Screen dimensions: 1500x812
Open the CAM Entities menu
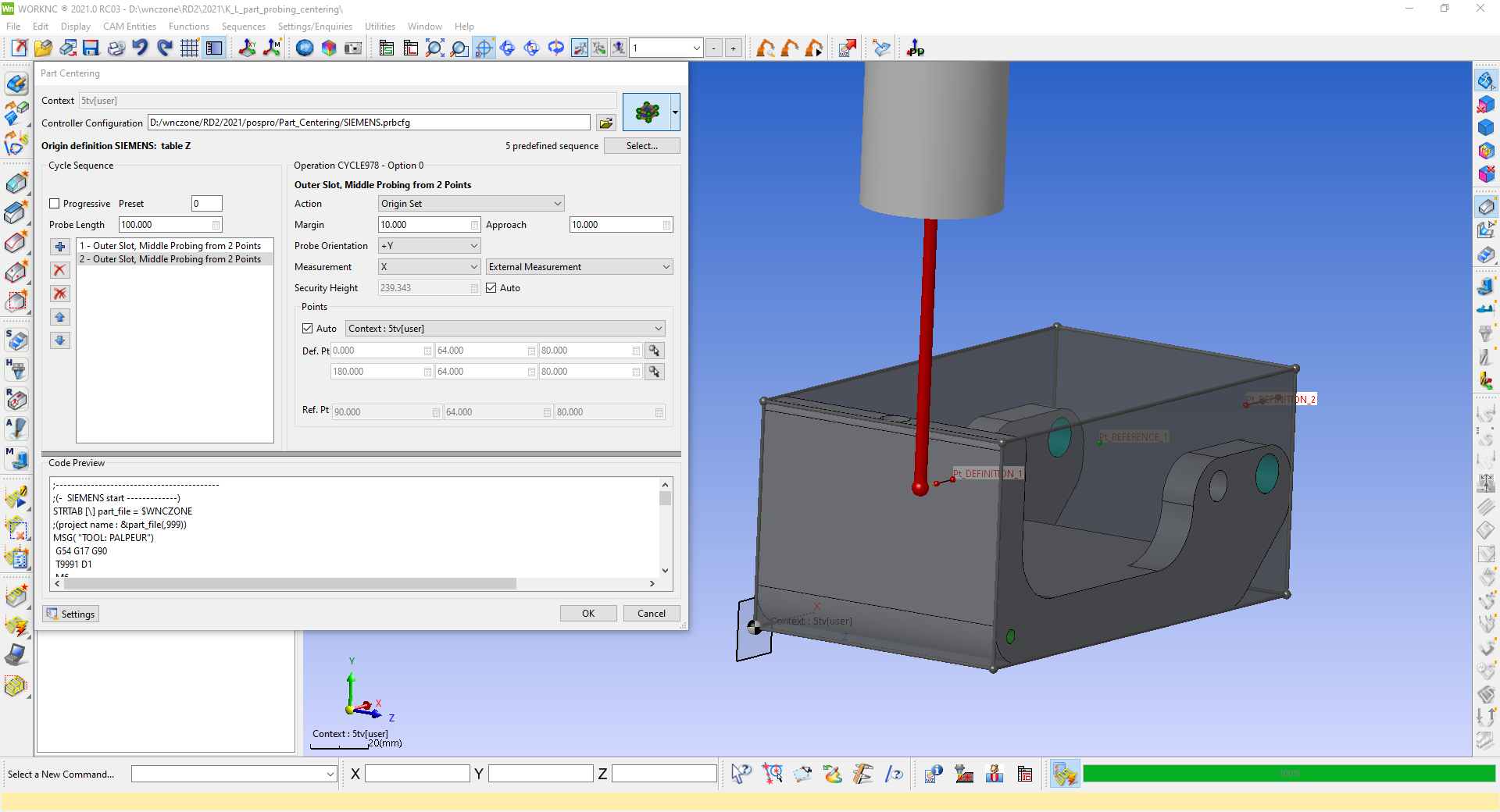130,27
